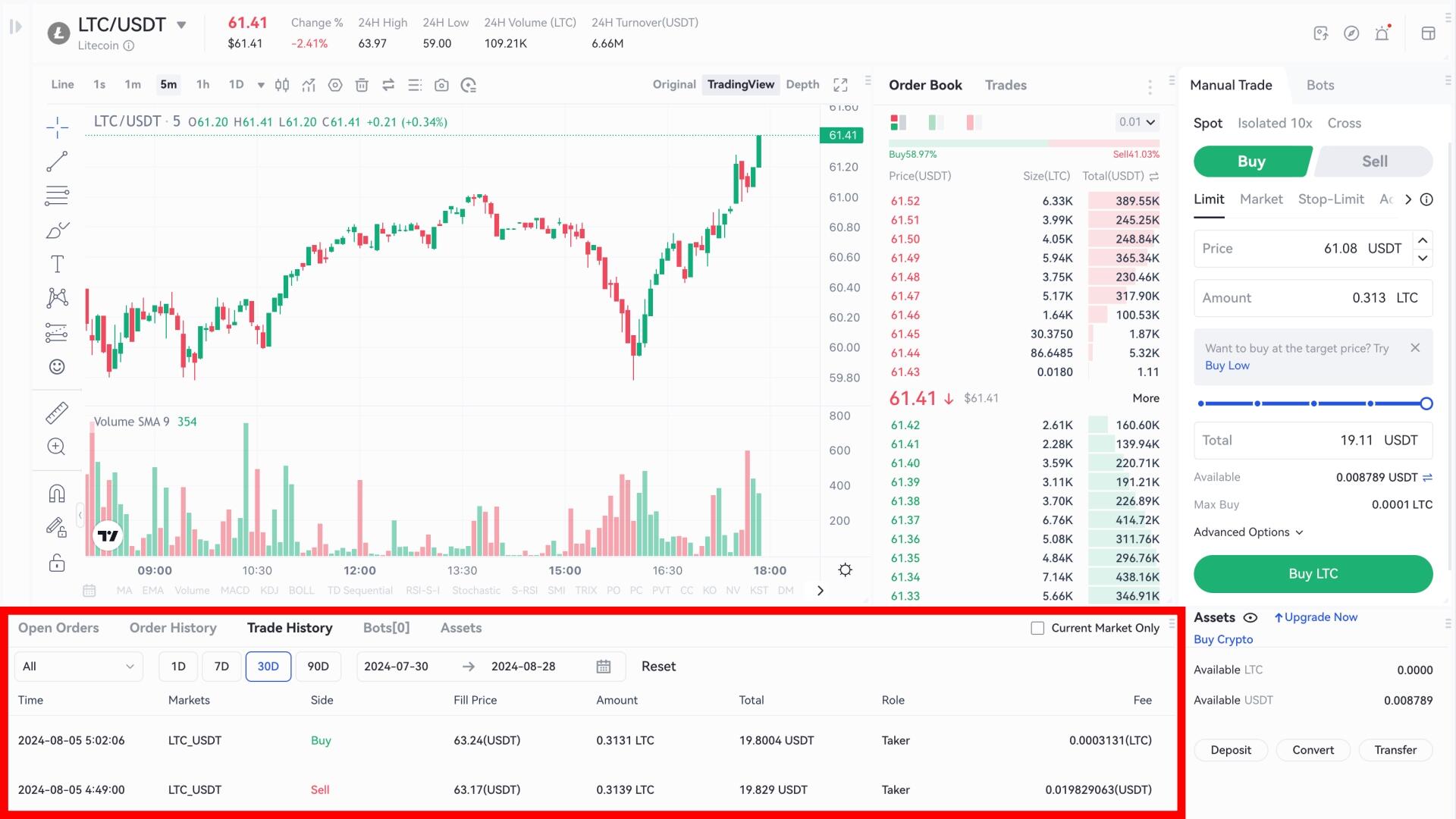1456x819 pixels.
Task: Expand chart to fullscreen
Action: click(840, 85)
